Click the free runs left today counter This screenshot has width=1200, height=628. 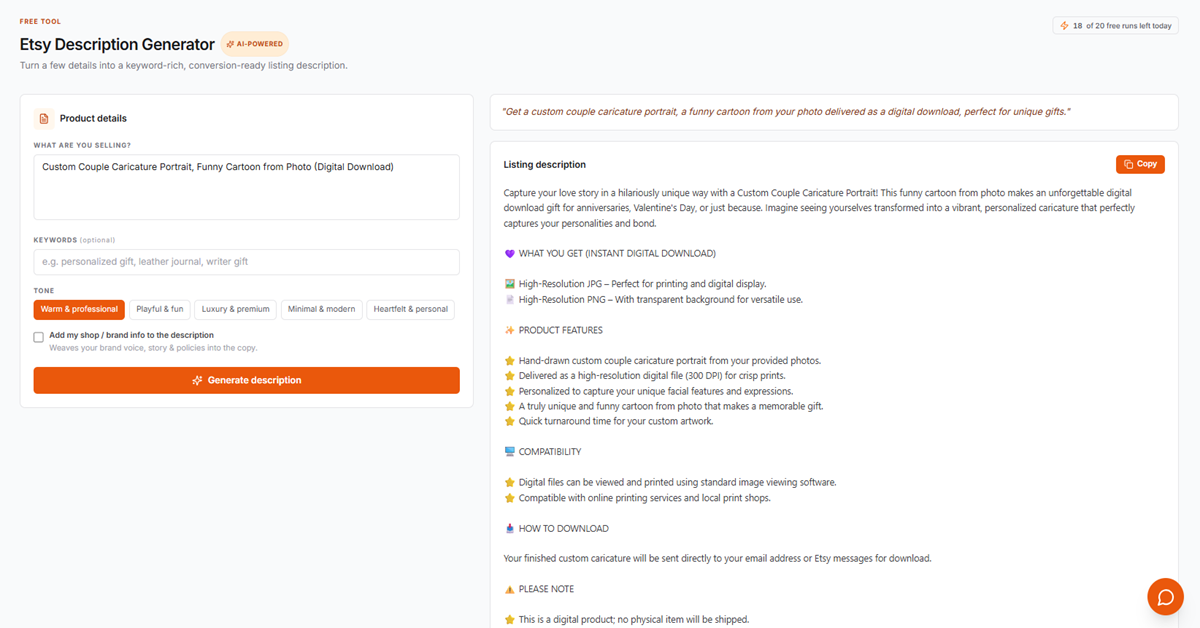1115,26
